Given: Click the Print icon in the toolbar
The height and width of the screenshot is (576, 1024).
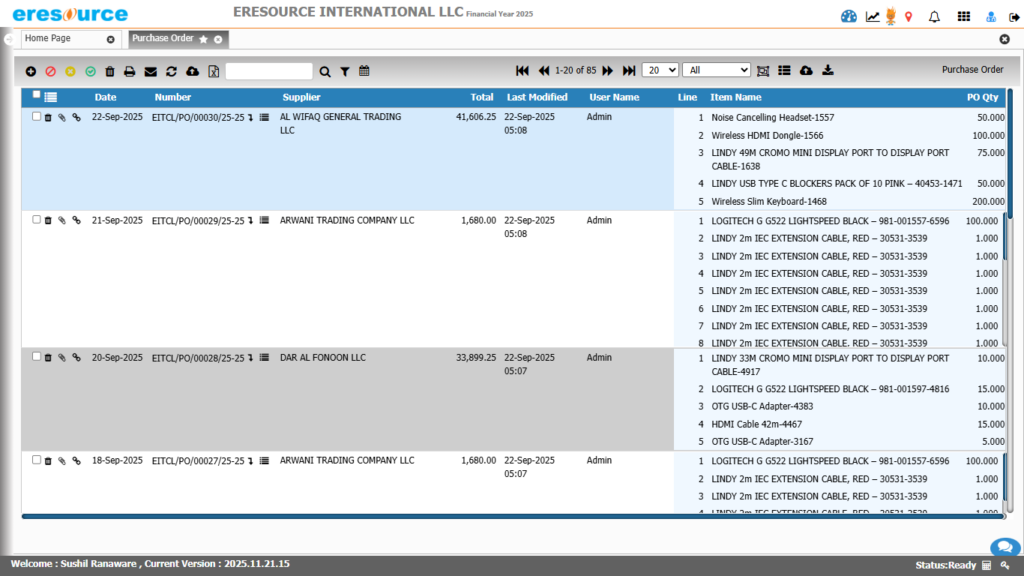Looking at the screenshot, I should pos(129,71).
